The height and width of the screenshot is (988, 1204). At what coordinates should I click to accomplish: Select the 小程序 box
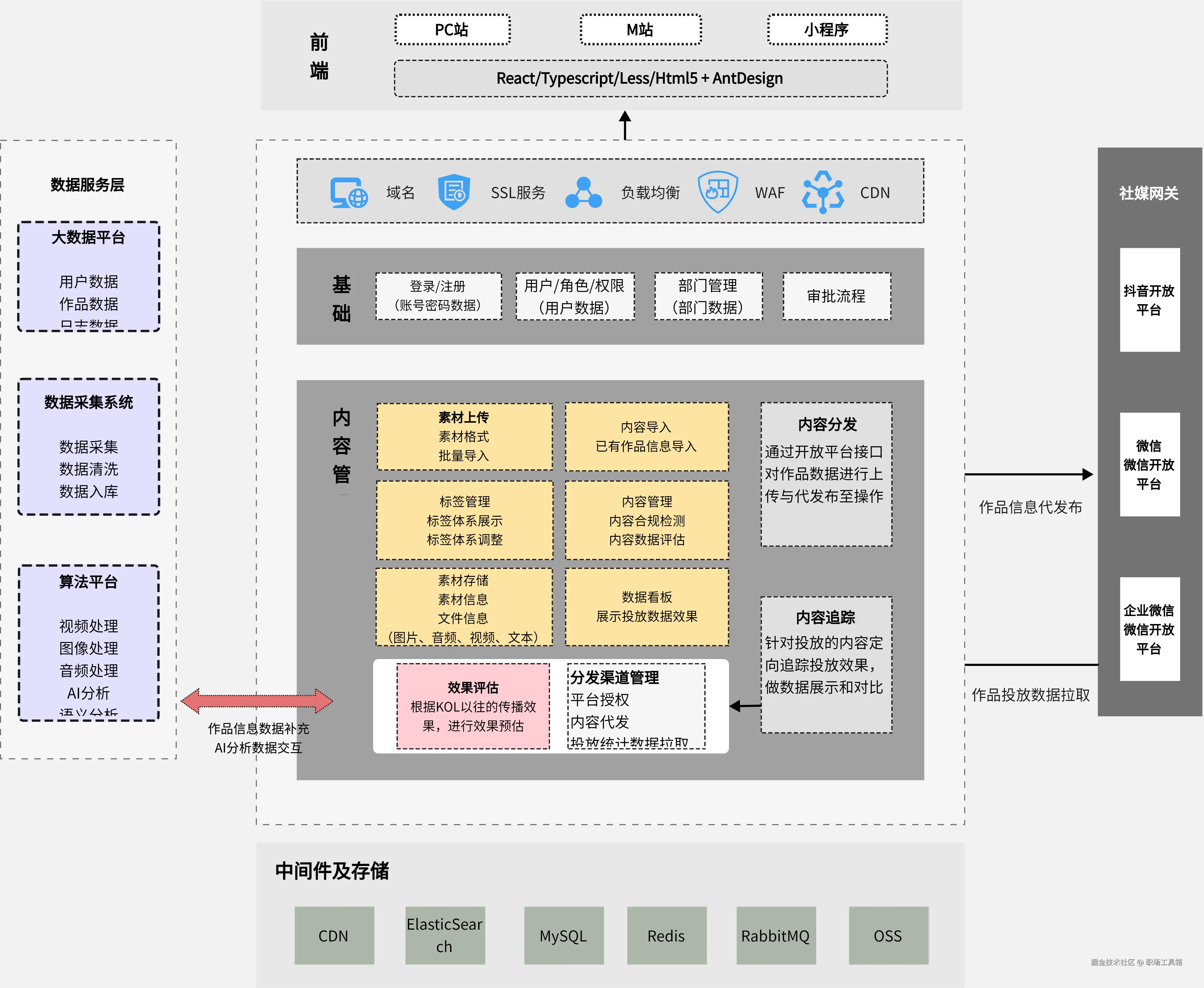(826, 29)
